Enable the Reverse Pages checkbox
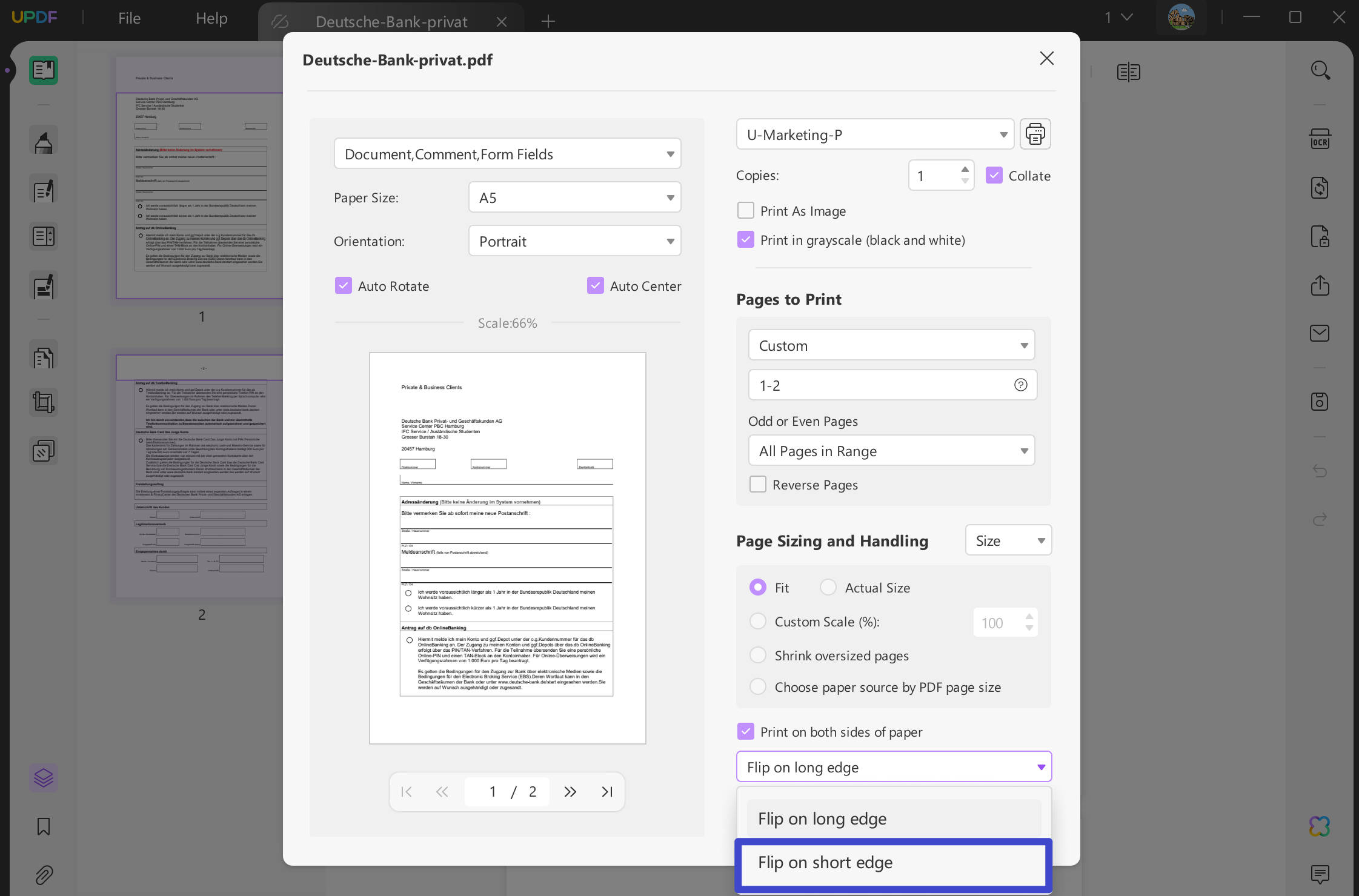Screen dimensions: 1359x896 coord(757,485)
